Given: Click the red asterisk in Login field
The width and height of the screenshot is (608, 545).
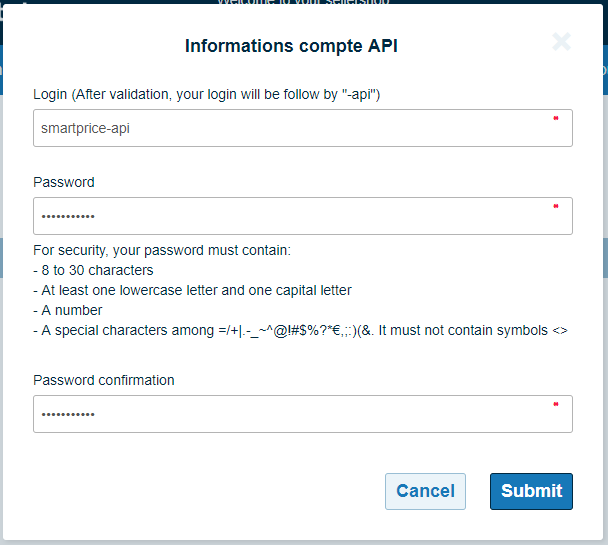Looking at the screenshot, I should [556, 120].
